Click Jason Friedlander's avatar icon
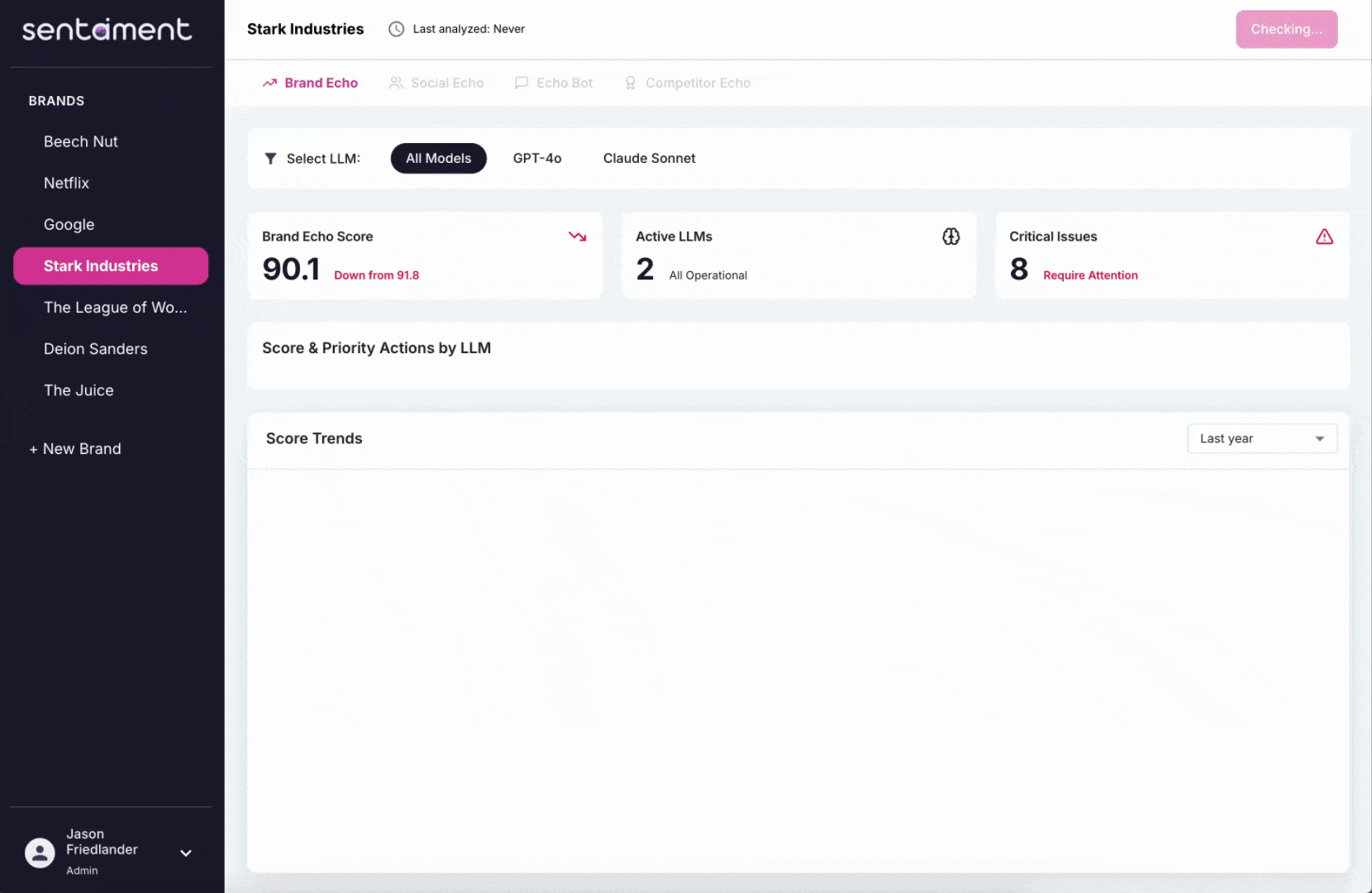This screenshot has width=1372, height=893. pyautogui.click(x=40, y=852)
